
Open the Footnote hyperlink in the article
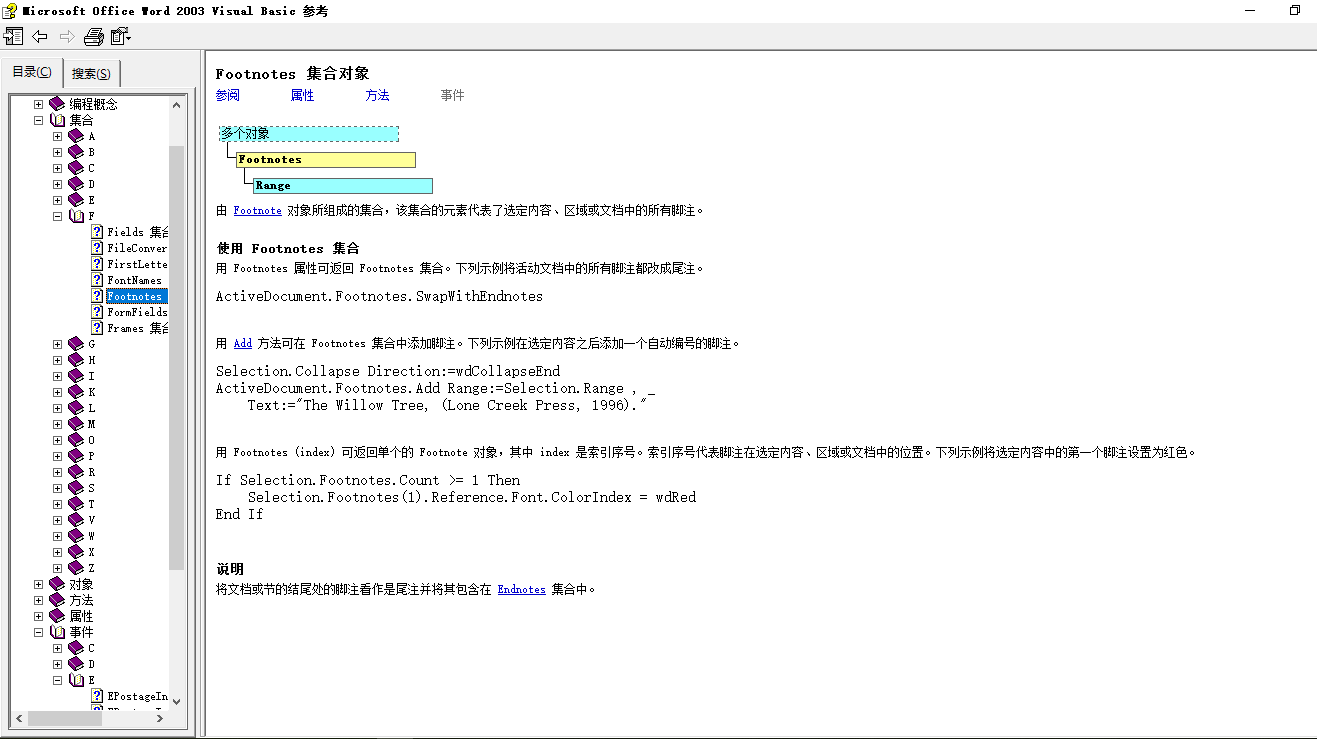[257, 210]
